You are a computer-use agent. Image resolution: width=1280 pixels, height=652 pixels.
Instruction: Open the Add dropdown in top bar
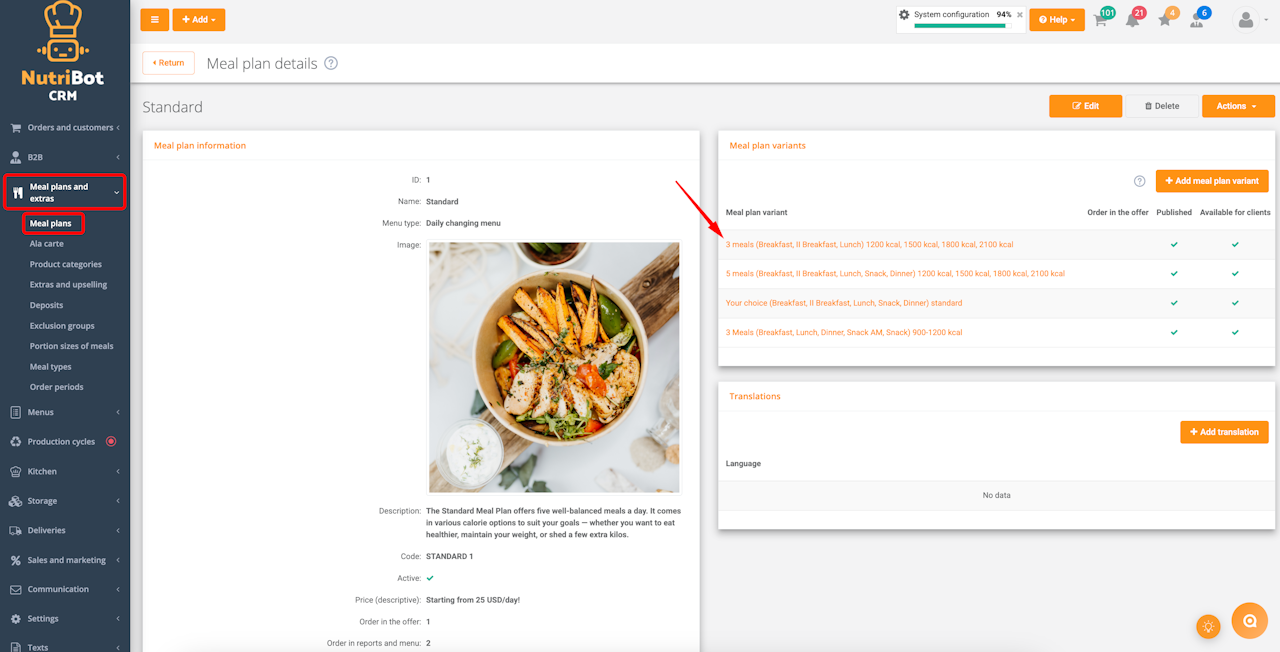pyautogui.click(x=199, y=20)
